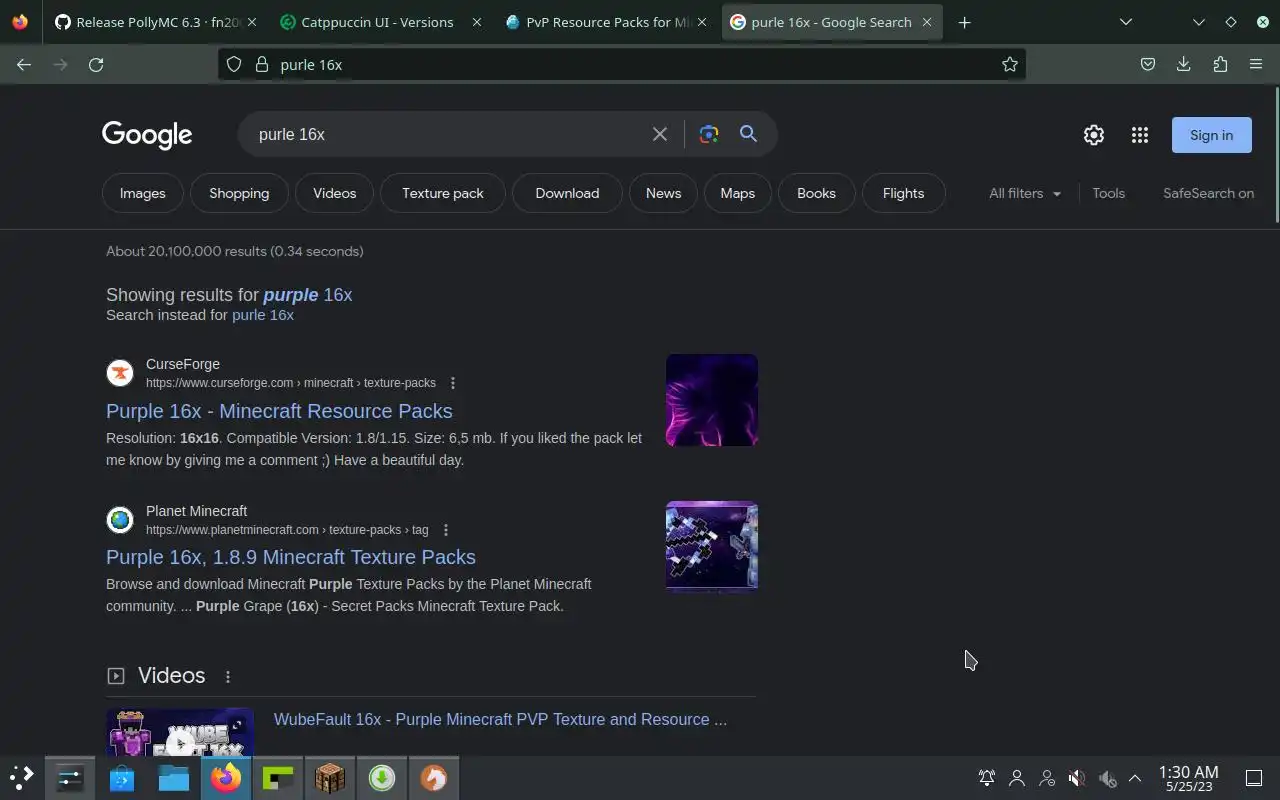Search by image with Google Lens
The image size is (1280, 800).
point(709,134)
